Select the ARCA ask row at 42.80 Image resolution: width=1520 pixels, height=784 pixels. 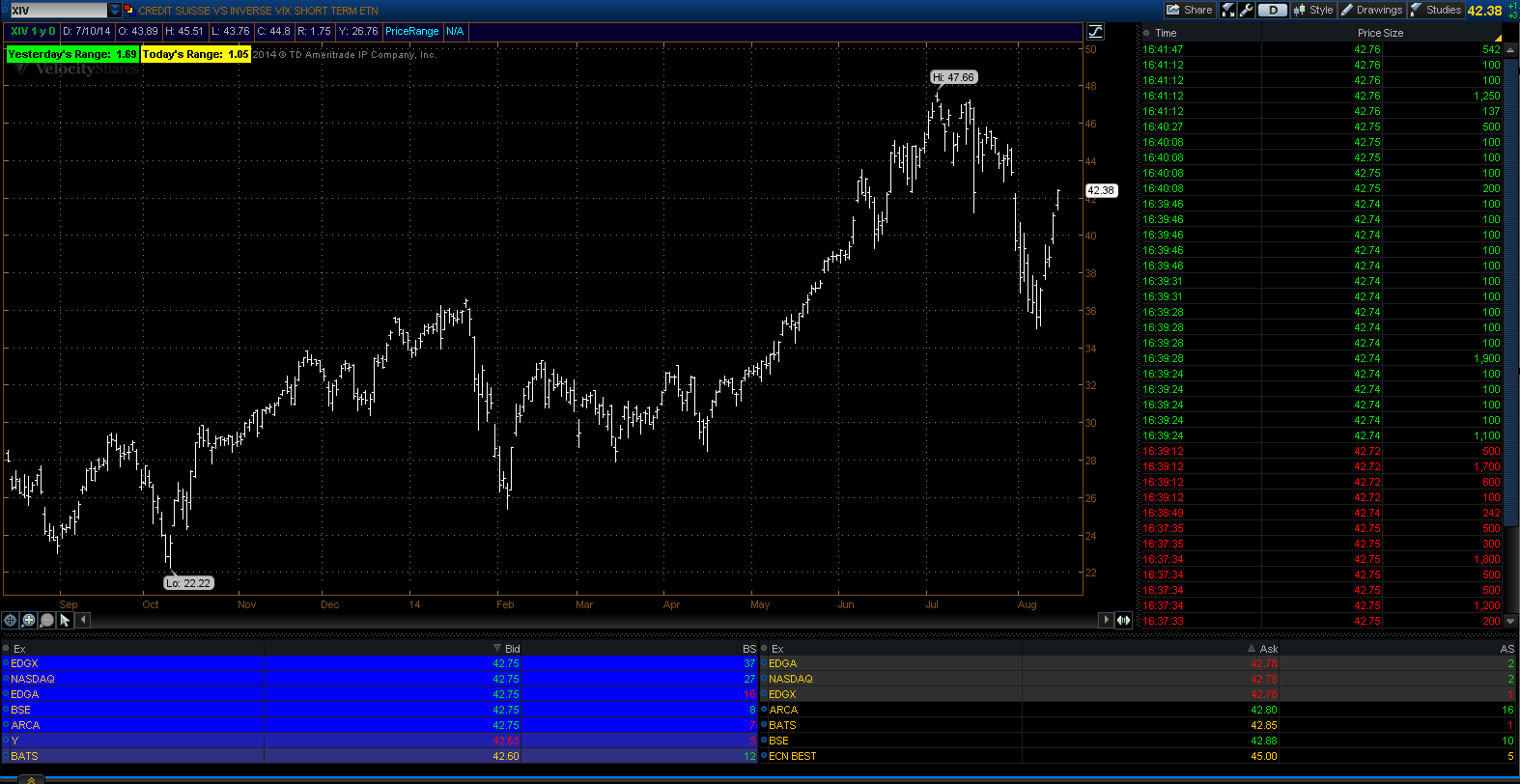point(1139,710)
